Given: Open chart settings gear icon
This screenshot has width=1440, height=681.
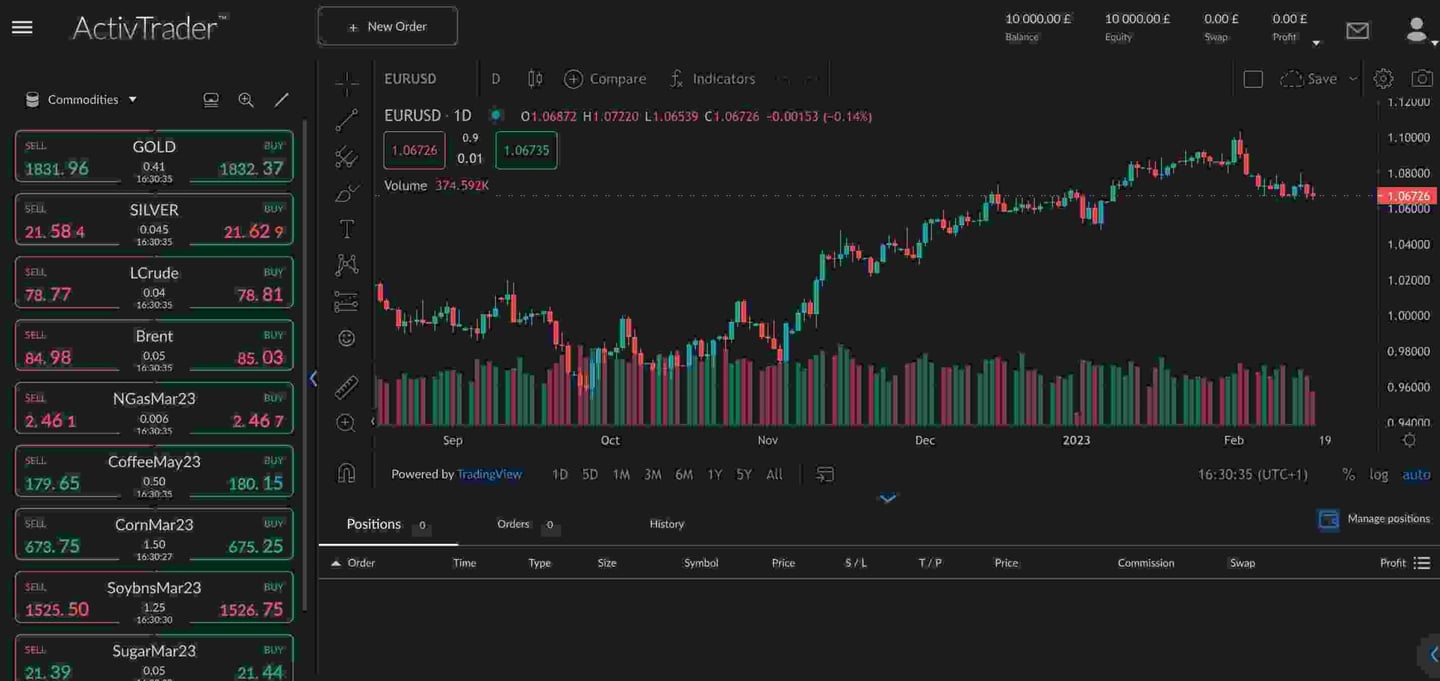Looking at the screenshot, I should point(1383,79).
